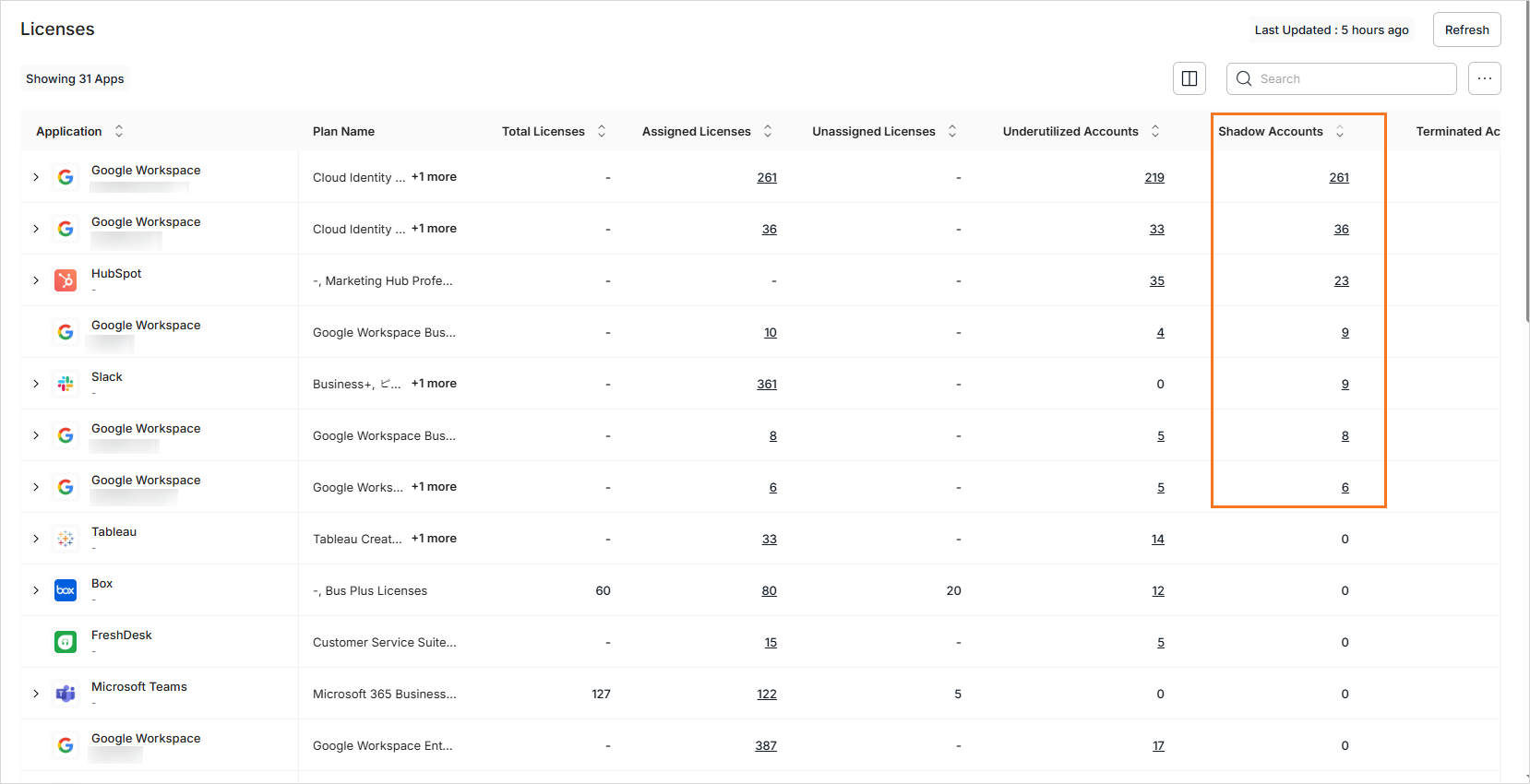Open HubSpot's 23 shadow accounts
The width and height of the screenshot is (1530, 784).
point(1342,280)
